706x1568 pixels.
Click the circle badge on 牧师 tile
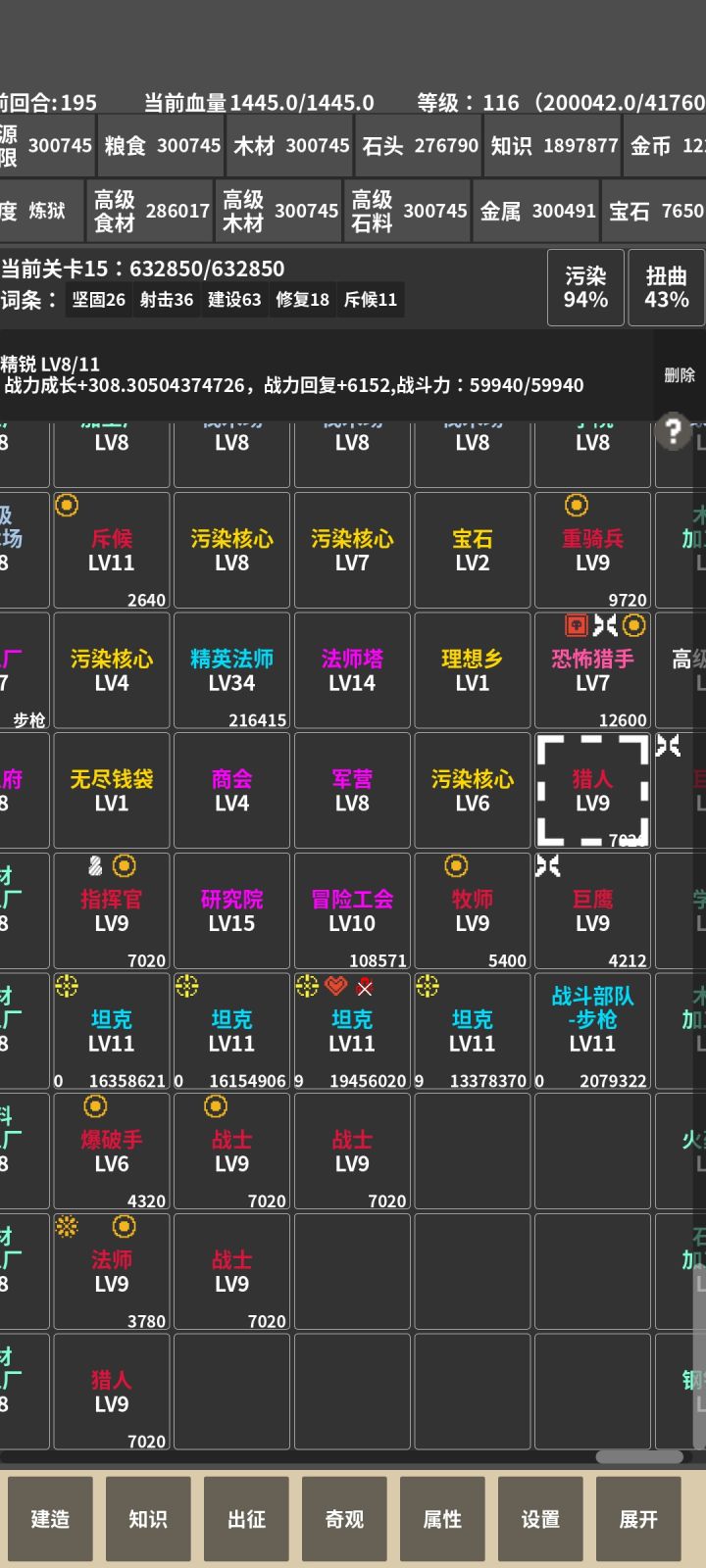pyautogui.click(x=456, y=866)
